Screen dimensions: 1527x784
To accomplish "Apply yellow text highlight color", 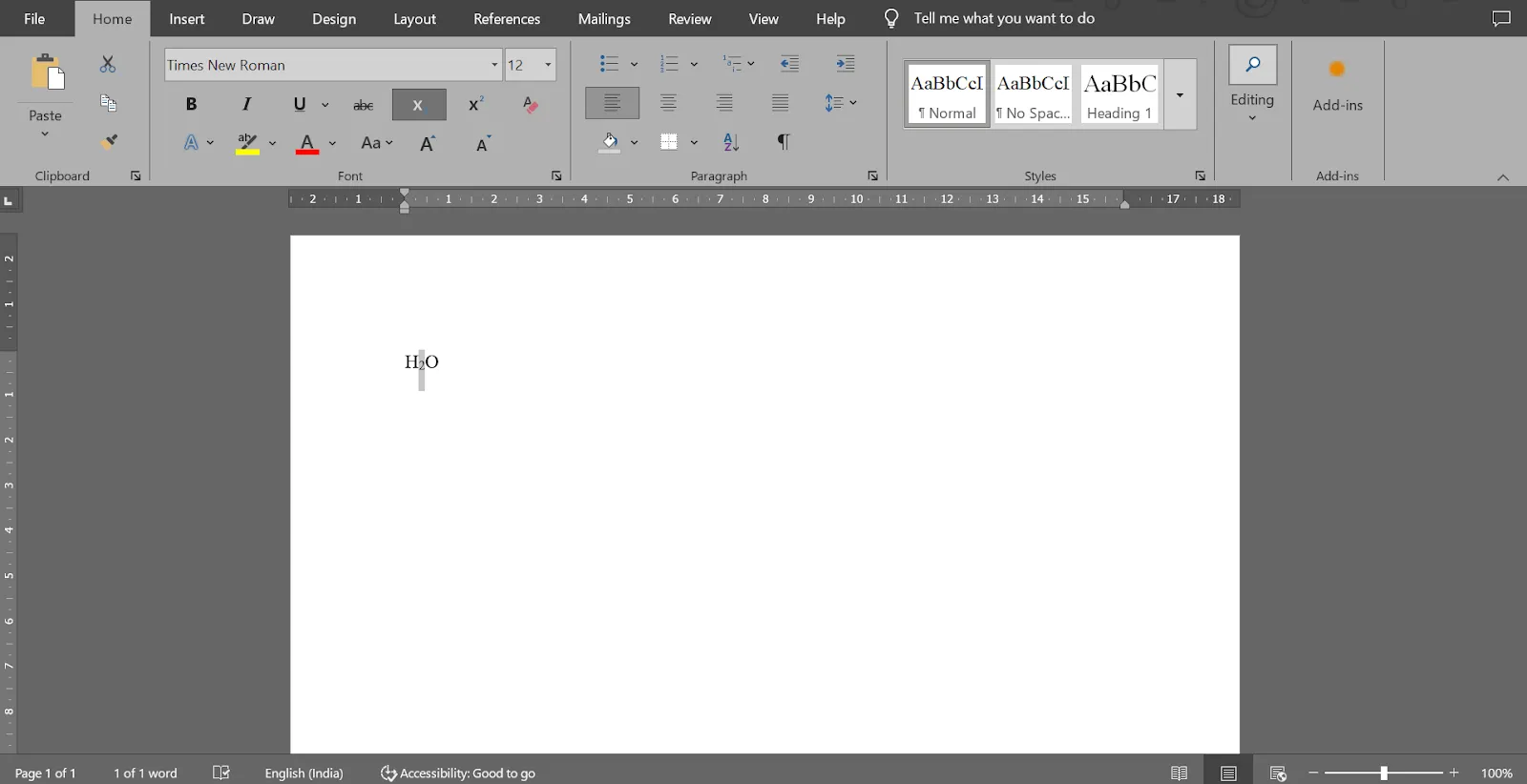I will click(x=247, y=143).
